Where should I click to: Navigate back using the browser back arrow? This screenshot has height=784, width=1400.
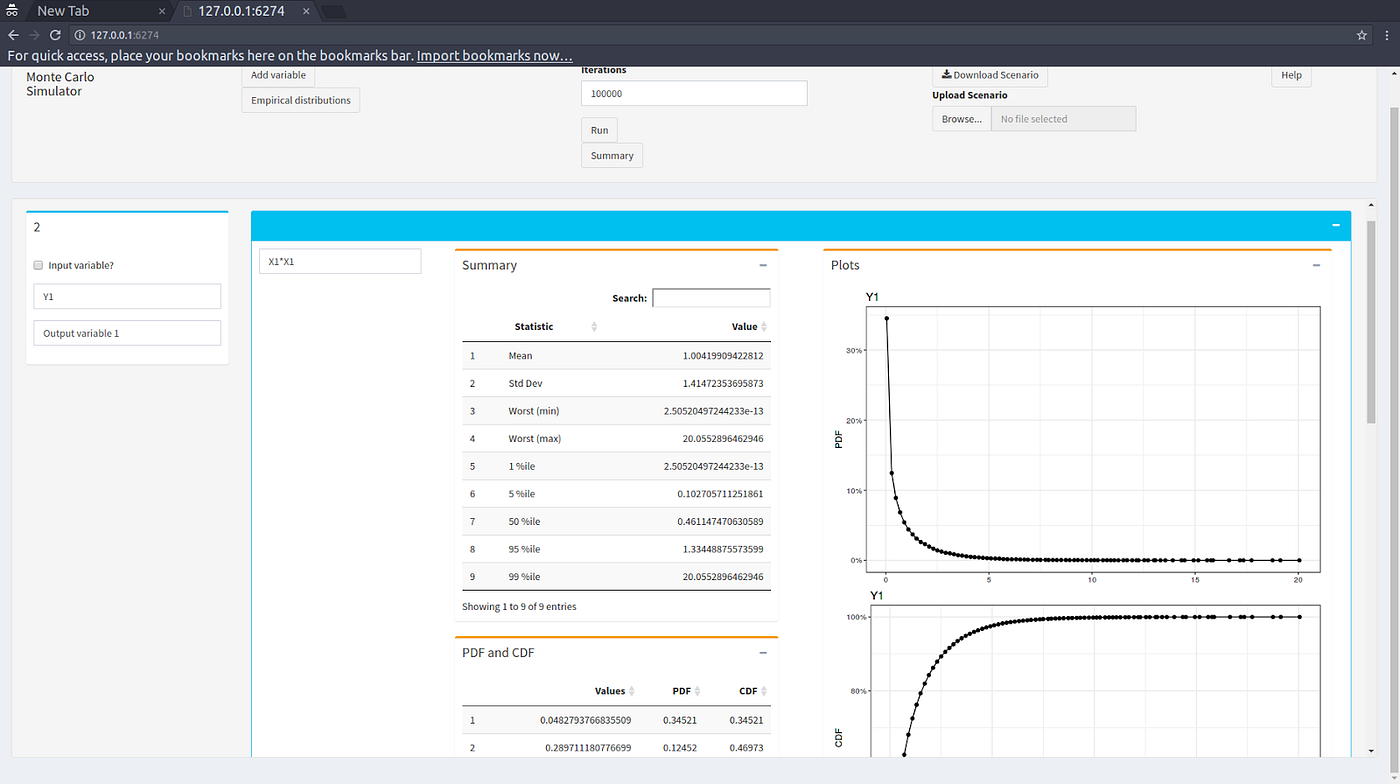[12, 34]
